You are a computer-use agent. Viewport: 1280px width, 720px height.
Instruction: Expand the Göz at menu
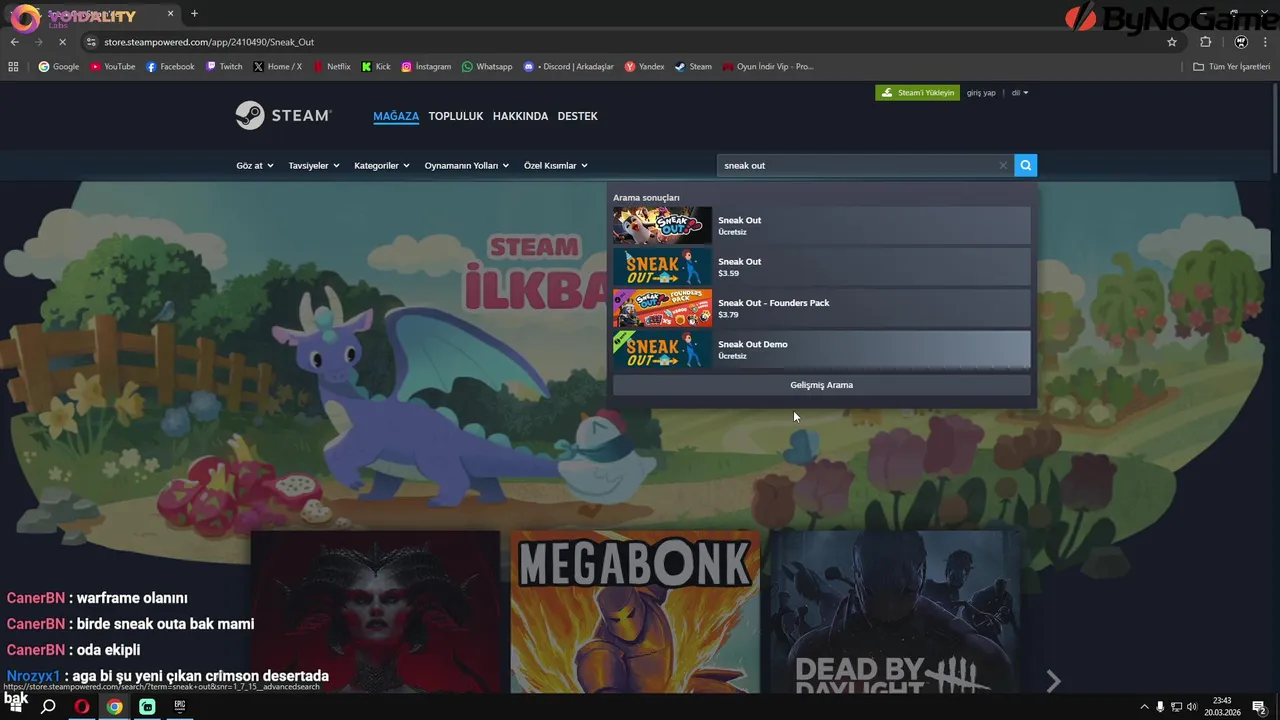point(254,165)
